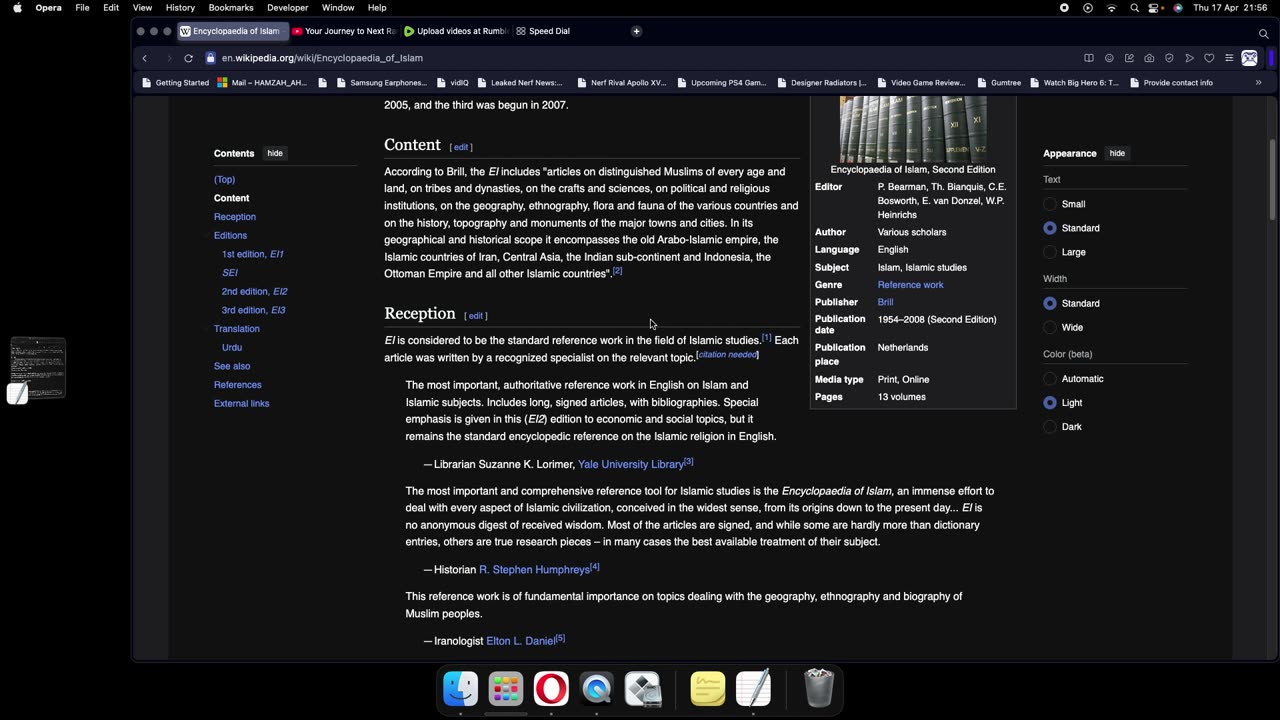Open the Encyclopaedia of Islam book cover image

[x=913, y=129]
